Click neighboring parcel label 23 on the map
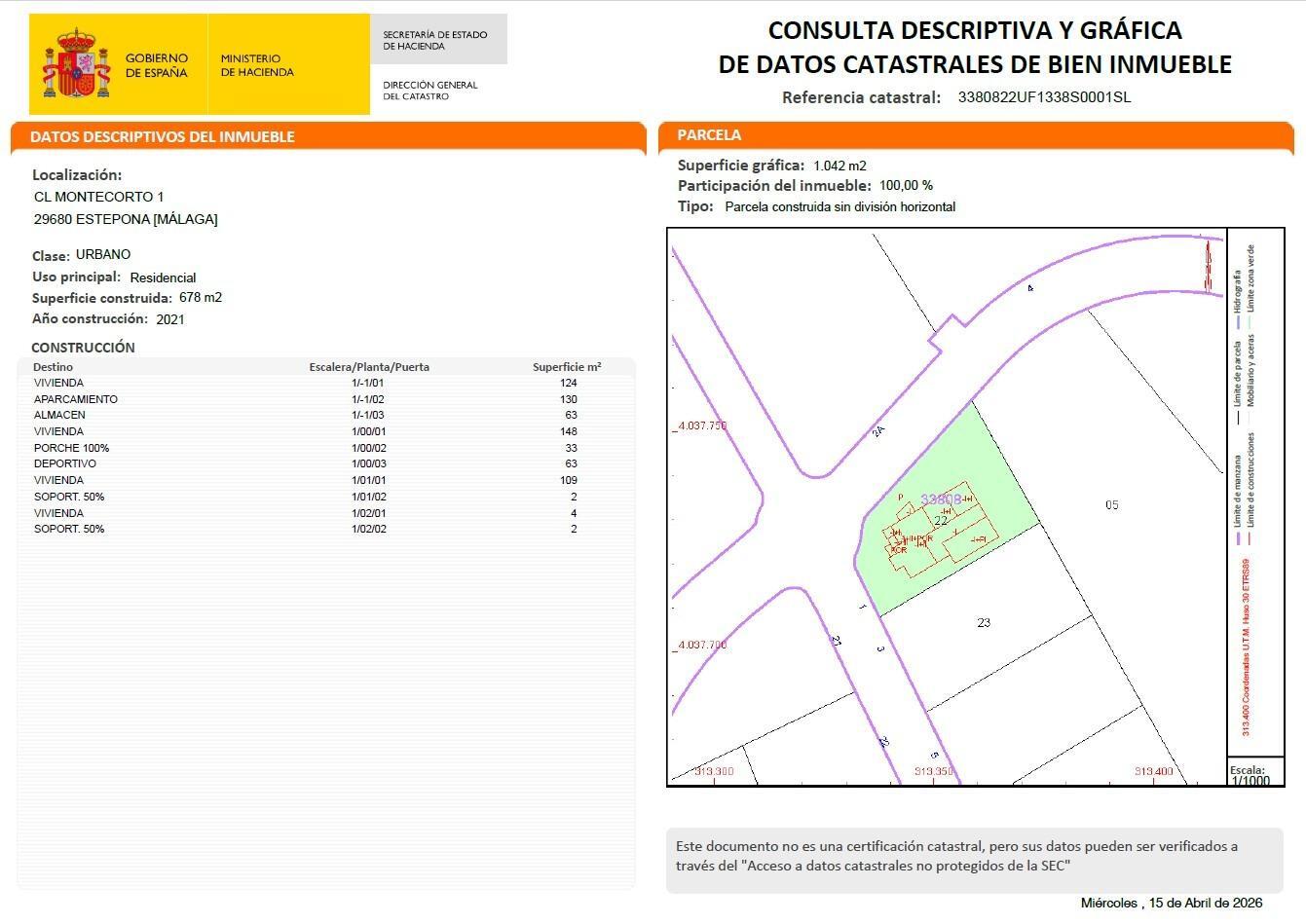The image size is (1306, 924). (x=983, y=620)
